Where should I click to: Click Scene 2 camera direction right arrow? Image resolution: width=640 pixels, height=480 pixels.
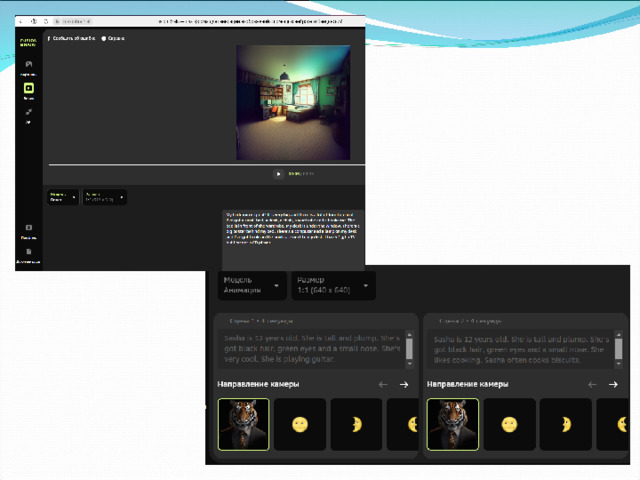pos(613,384)
